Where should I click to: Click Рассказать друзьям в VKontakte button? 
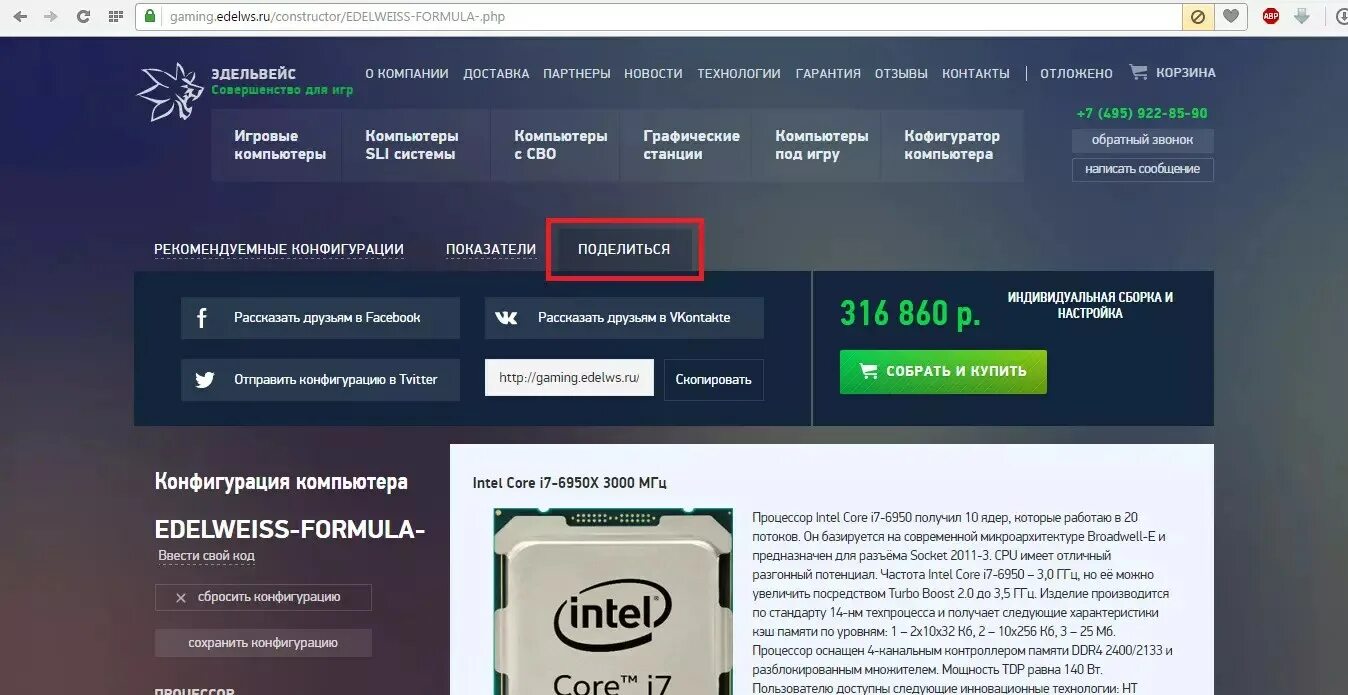tap(624, 318)
